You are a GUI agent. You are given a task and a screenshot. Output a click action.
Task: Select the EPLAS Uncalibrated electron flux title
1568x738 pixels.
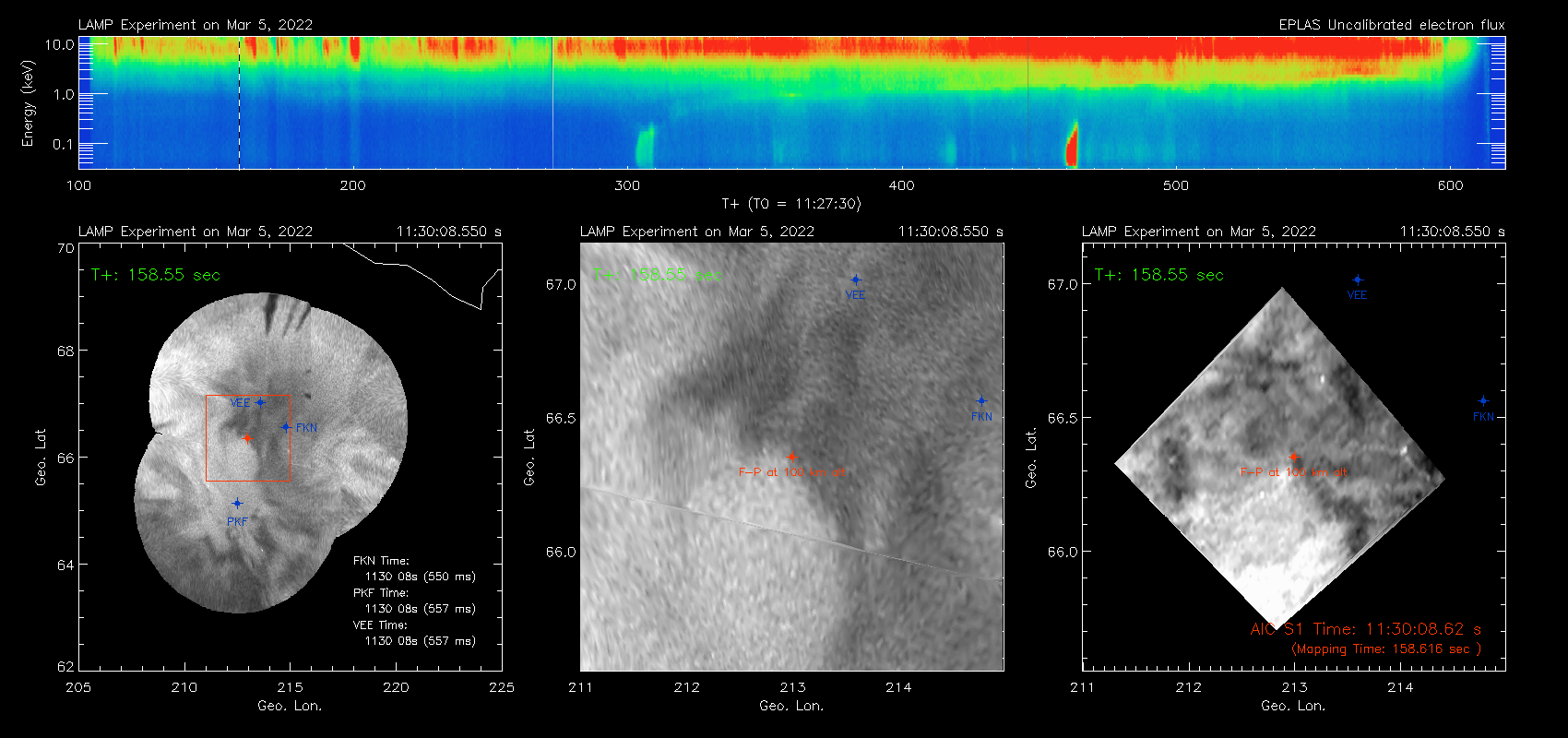1392,25
